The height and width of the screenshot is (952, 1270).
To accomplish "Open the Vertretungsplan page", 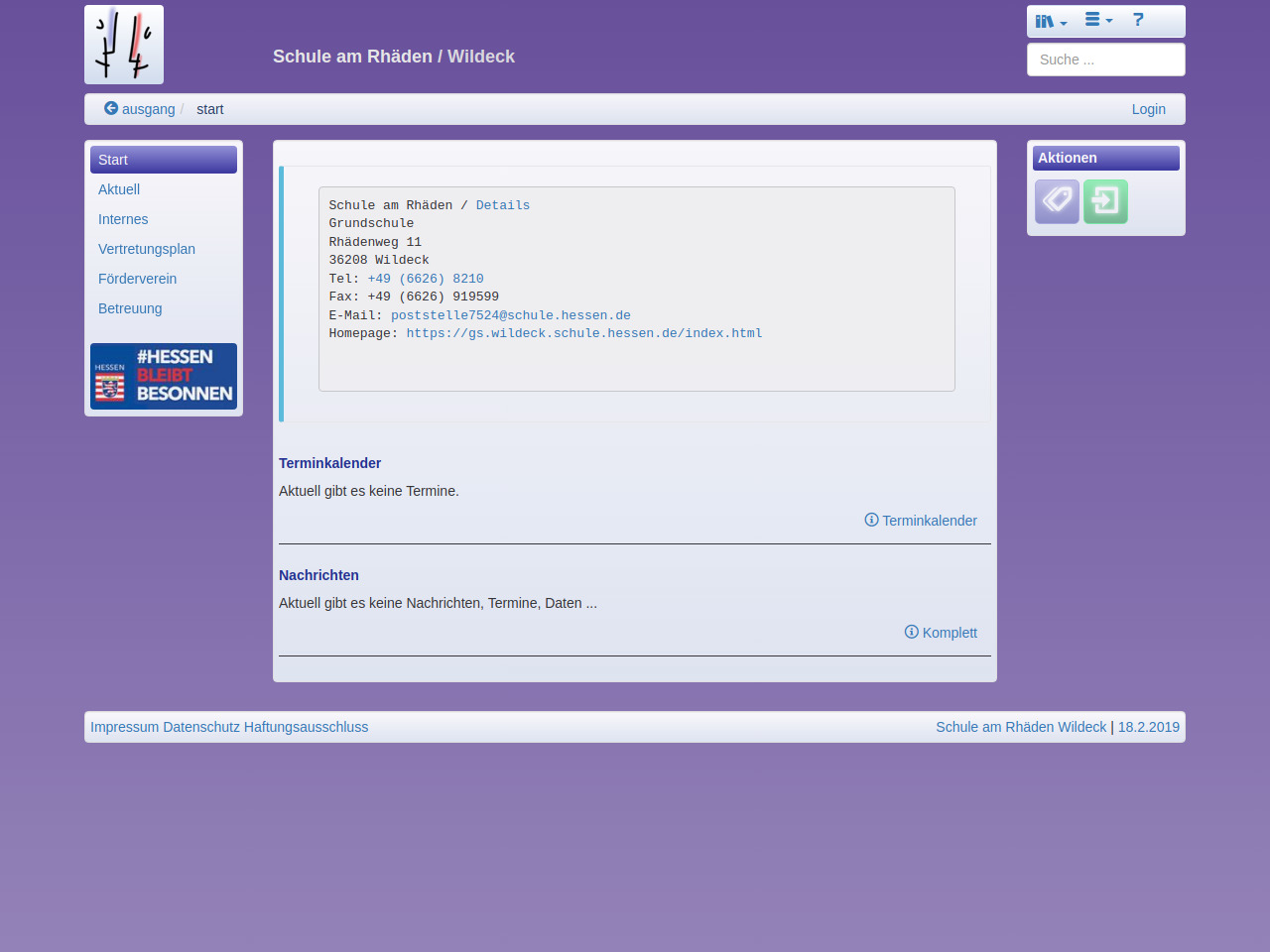I will tap(147, 249).
